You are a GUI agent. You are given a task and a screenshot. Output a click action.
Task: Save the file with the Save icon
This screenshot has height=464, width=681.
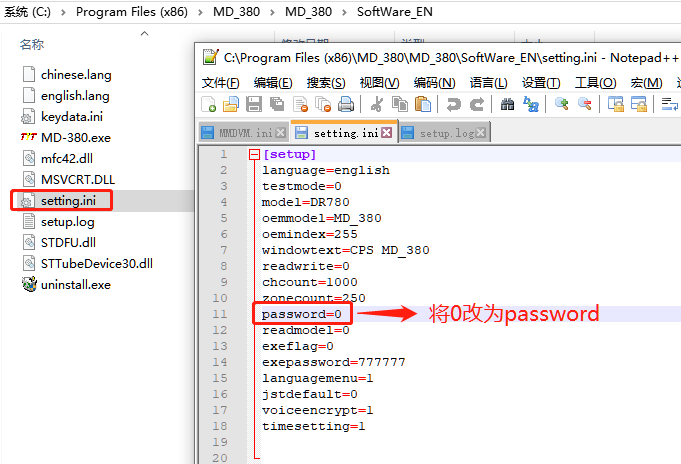click(254, 104)
